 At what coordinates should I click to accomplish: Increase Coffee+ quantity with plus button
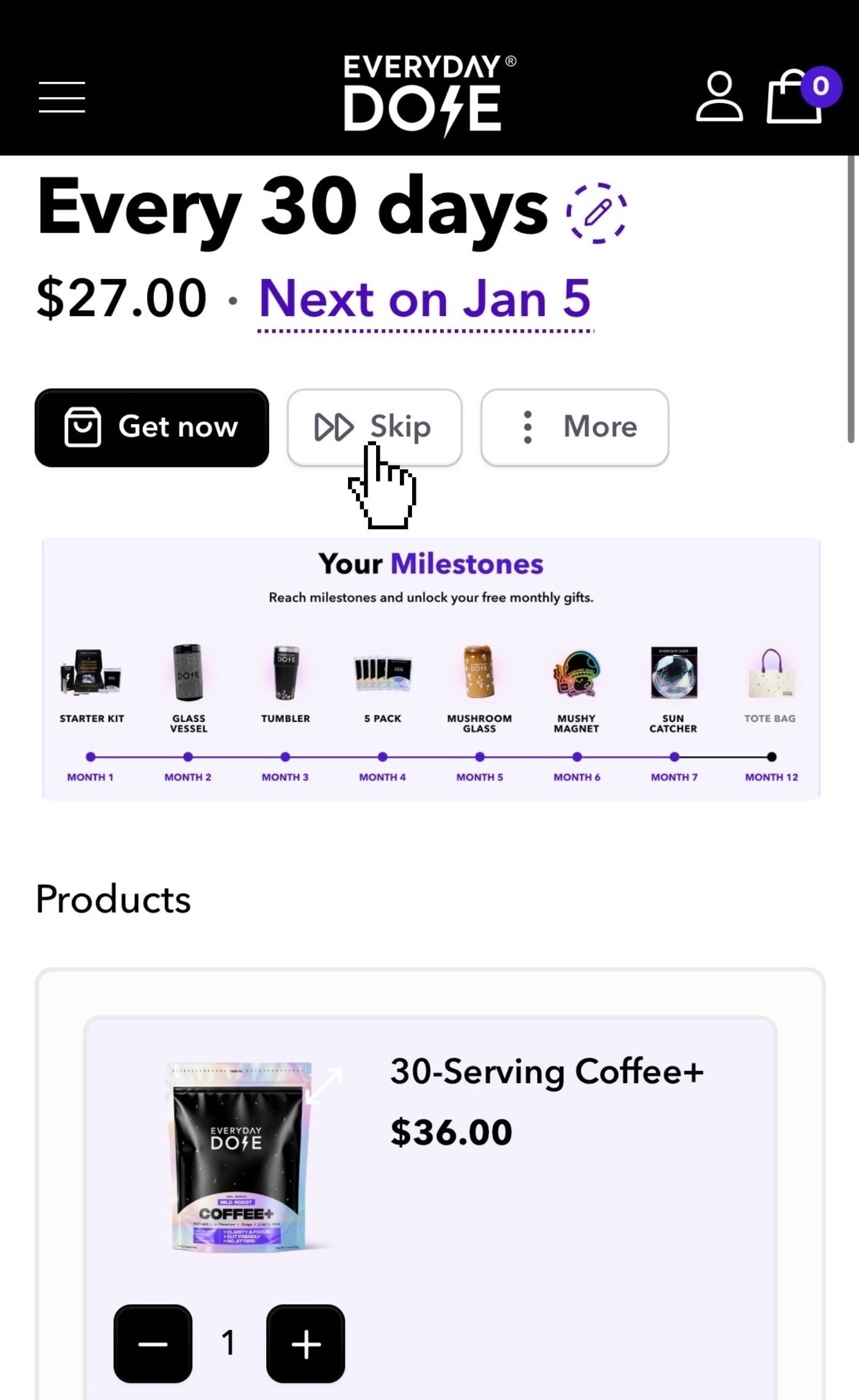305,1343
